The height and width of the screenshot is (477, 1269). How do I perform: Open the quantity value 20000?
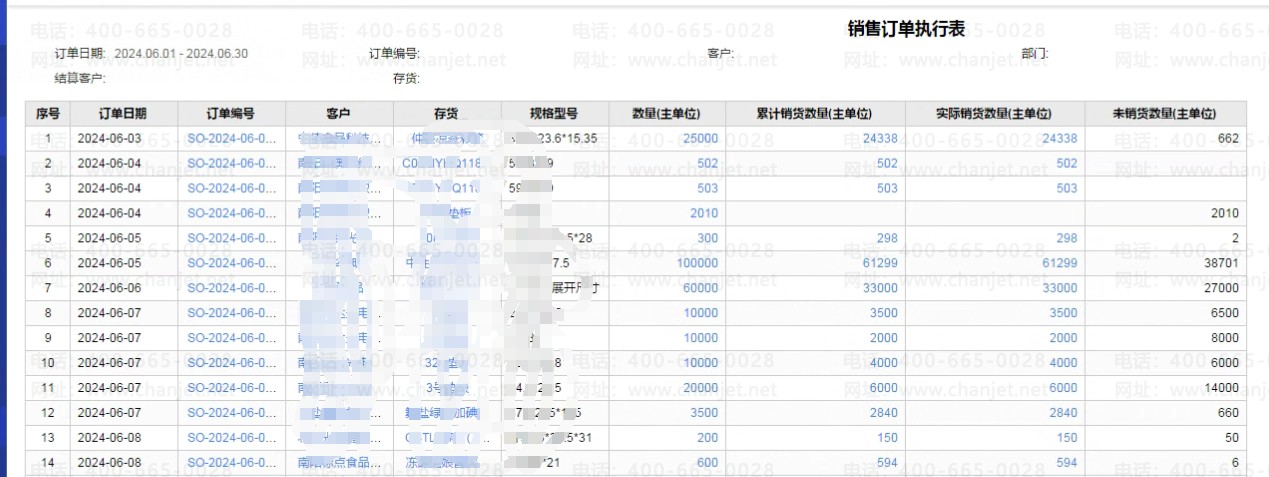[x=700, y=388]
